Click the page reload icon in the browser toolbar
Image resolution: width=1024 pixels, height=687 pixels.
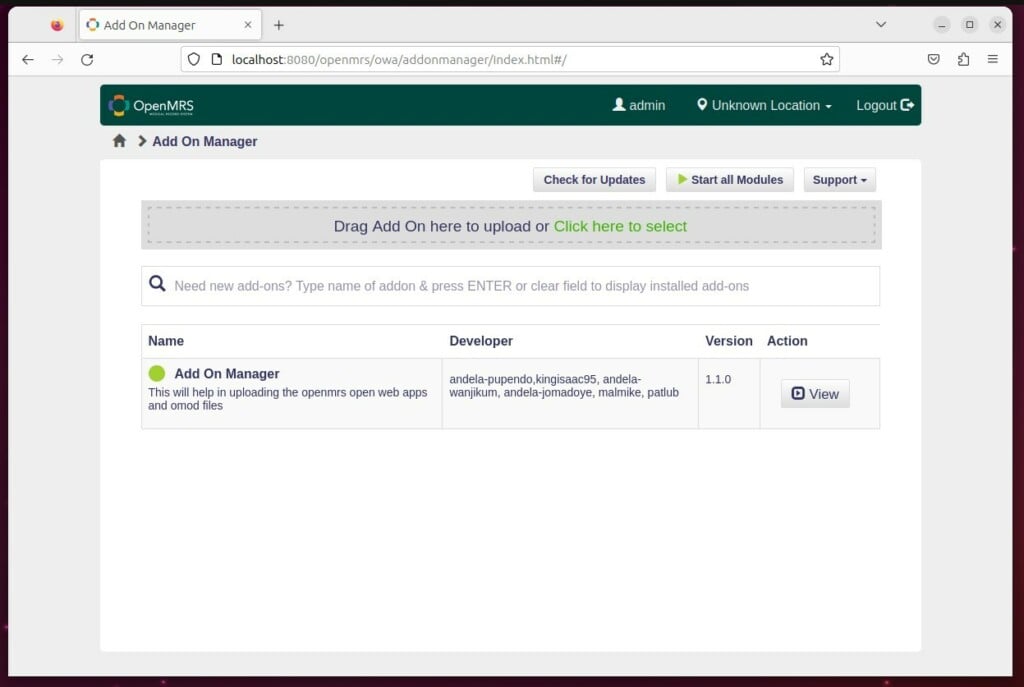(87, 59)
